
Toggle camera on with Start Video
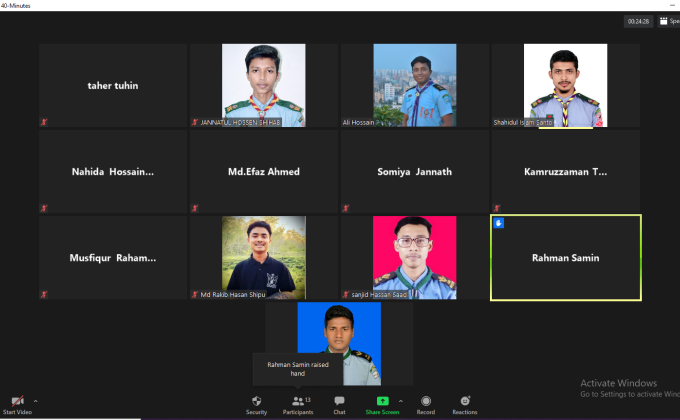(17, 404)
